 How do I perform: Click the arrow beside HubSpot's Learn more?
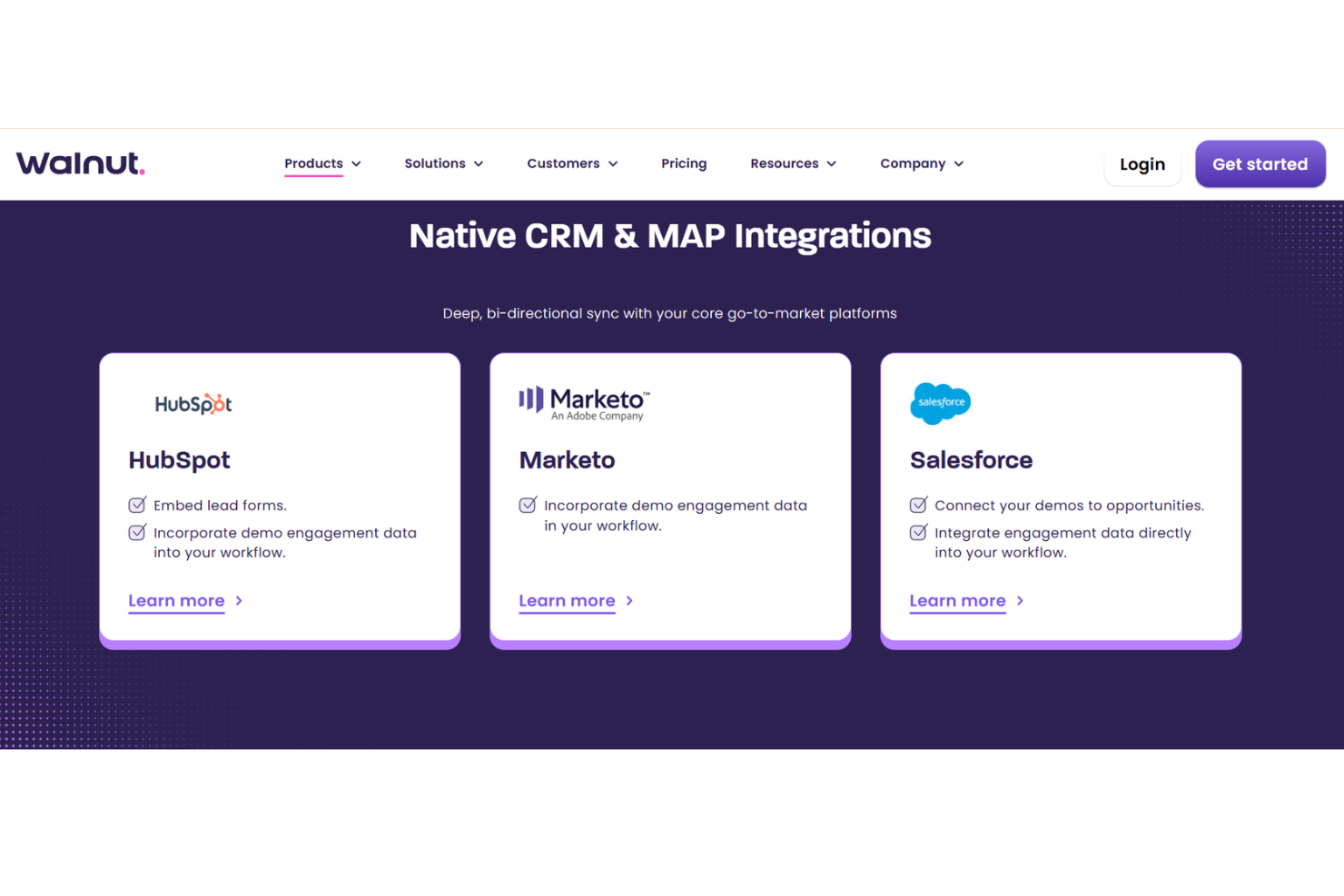click(x=239, y=601)
